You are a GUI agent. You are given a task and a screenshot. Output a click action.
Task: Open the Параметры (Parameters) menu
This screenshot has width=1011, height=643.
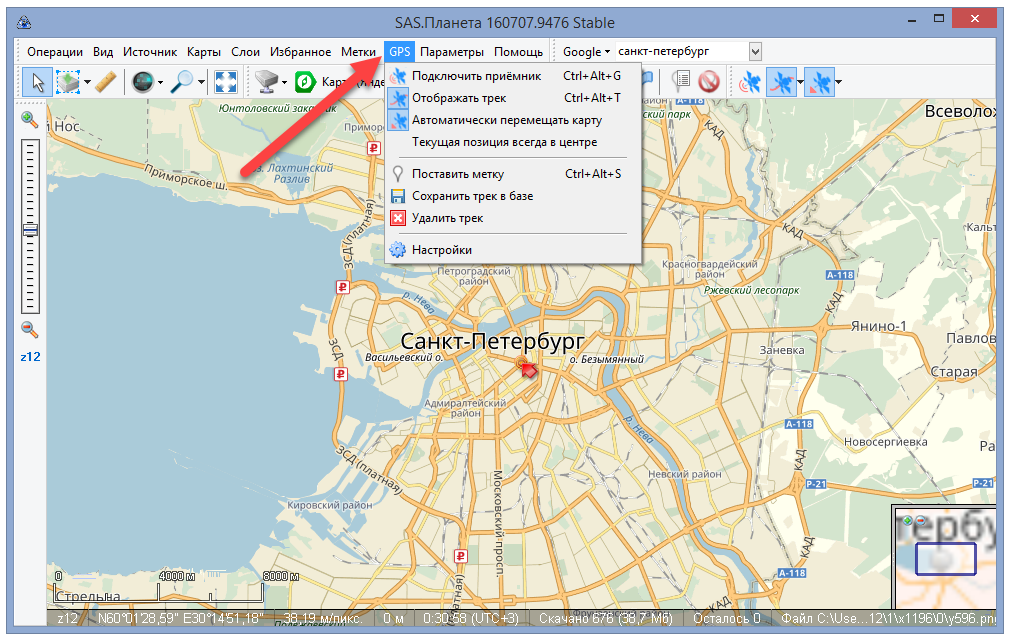[452, 51]
